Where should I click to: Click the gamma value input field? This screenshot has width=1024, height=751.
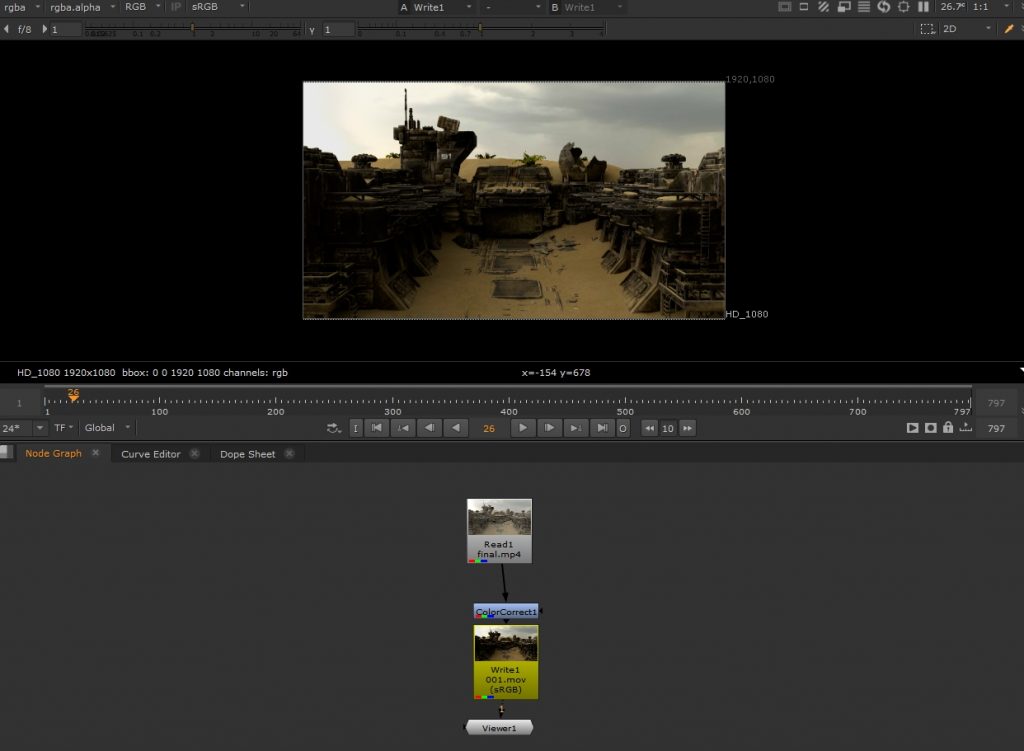click(339, 29)
